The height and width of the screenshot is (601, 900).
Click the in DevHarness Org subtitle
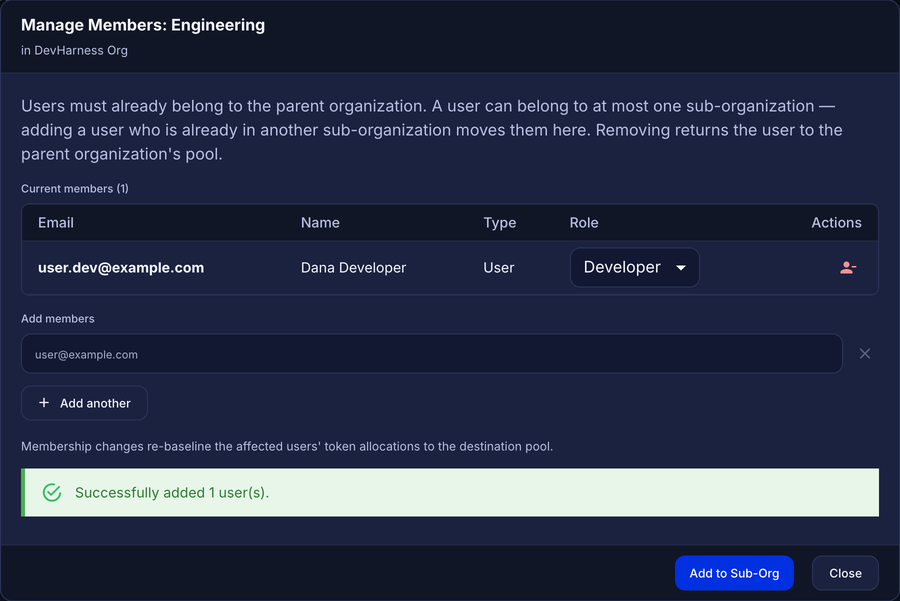tap(75, 51)
